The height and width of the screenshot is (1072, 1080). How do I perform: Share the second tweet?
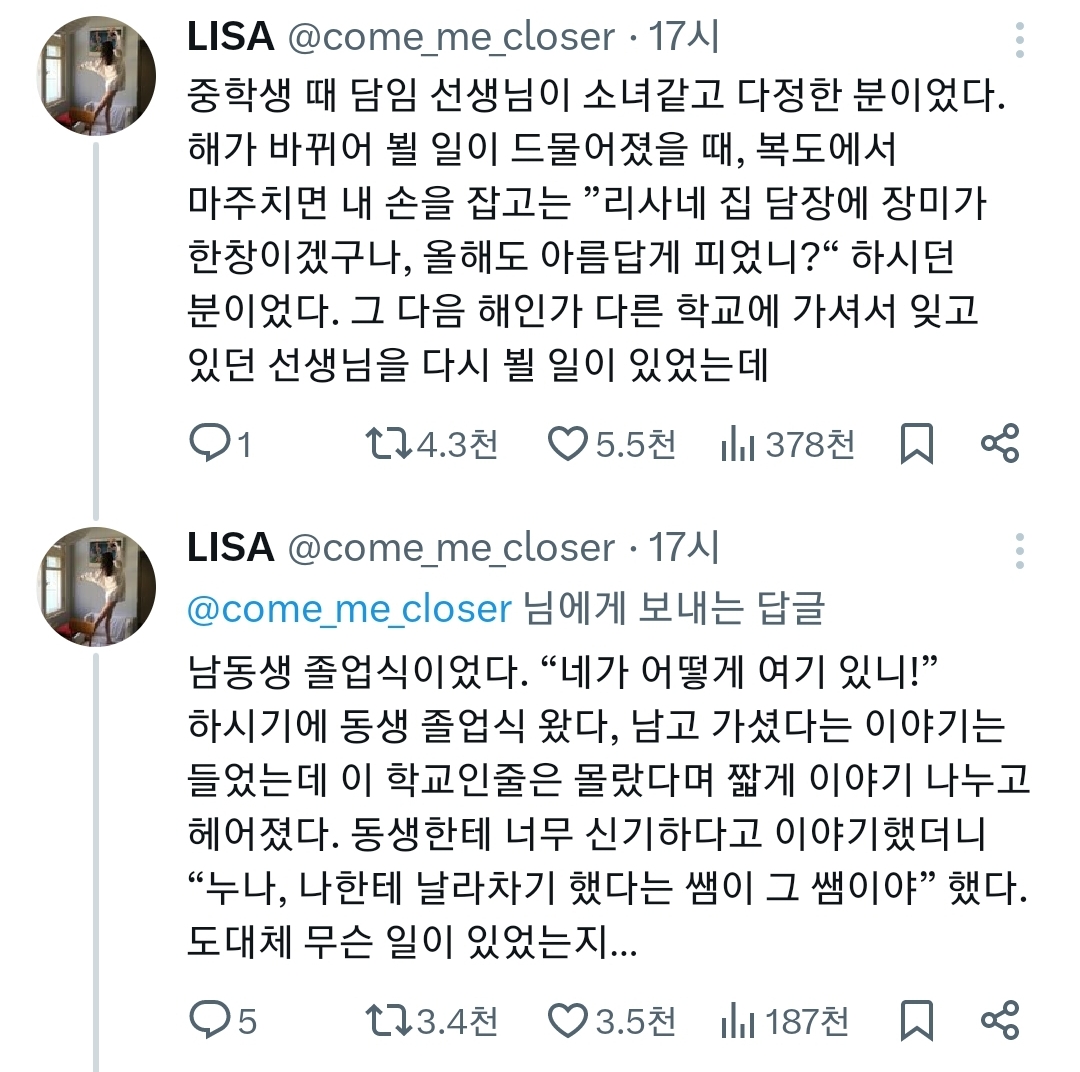coord(1000,1021)
